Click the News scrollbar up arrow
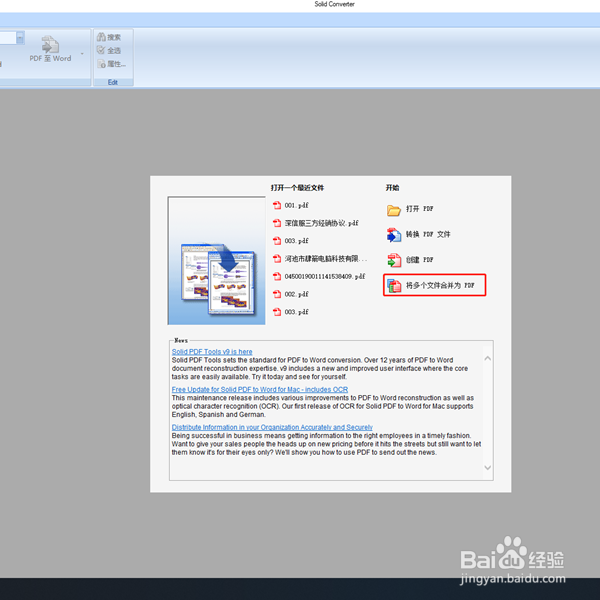The image size is (600, 600). [488, 359]
